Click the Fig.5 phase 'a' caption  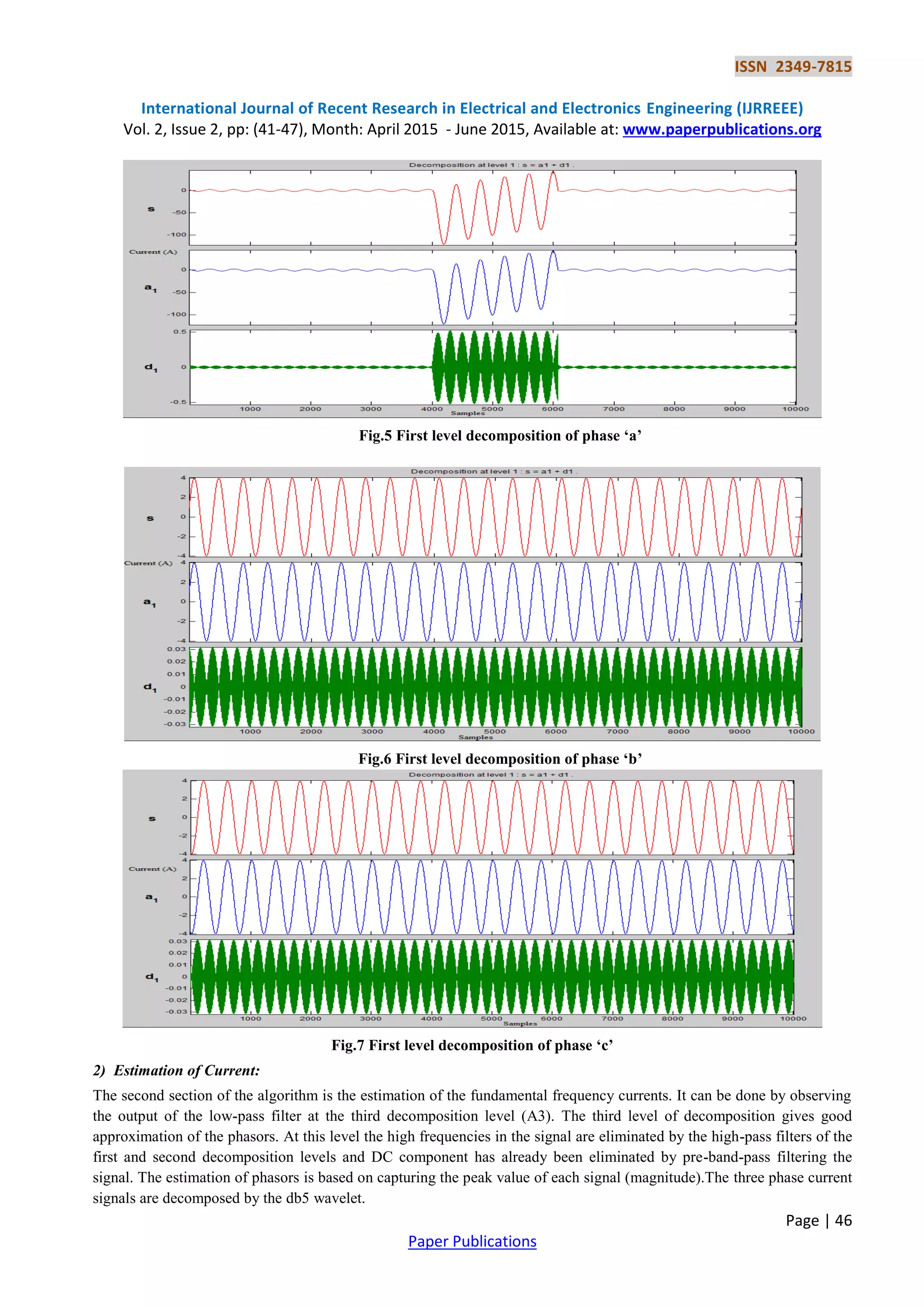500,436
